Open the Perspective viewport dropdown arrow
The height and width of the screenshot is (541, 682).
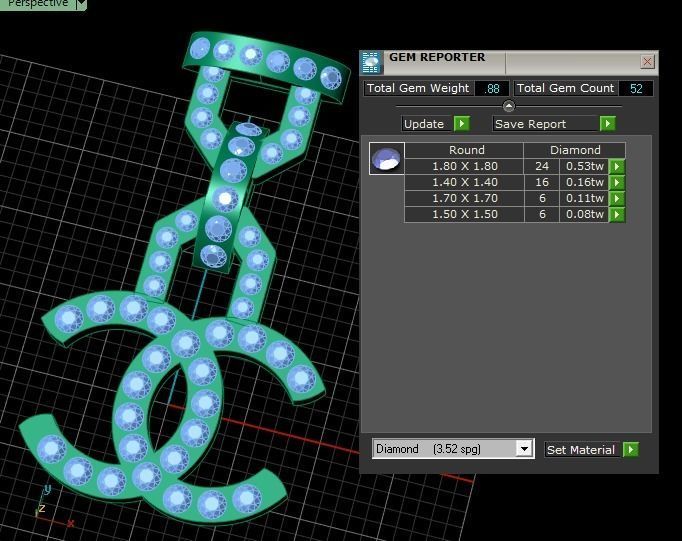pyautogui.click(x=81, y=4)
